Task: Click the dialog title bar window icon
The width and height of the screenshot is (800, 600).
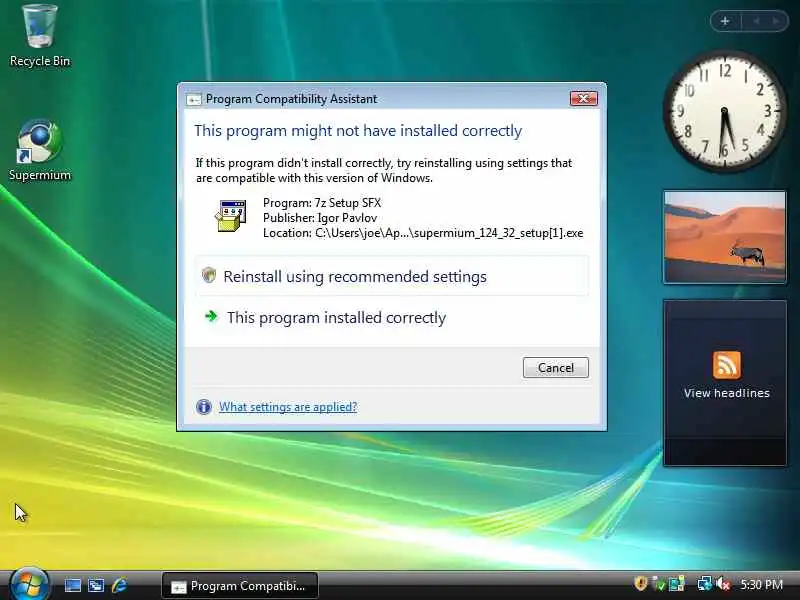Action: pos(193,99)
